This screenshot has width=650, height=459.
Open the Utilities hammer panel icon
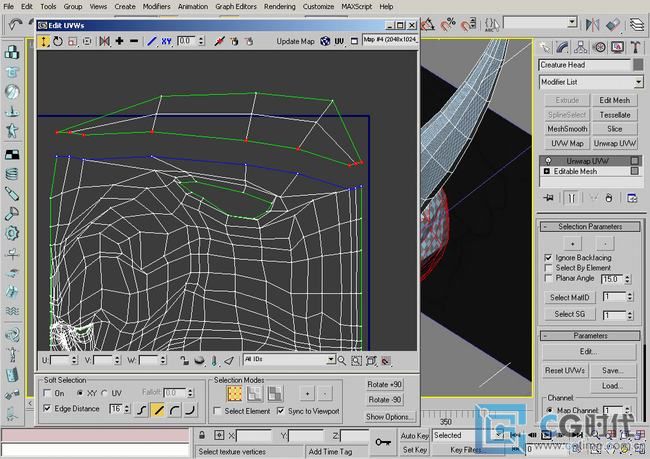tap(635, 48)
